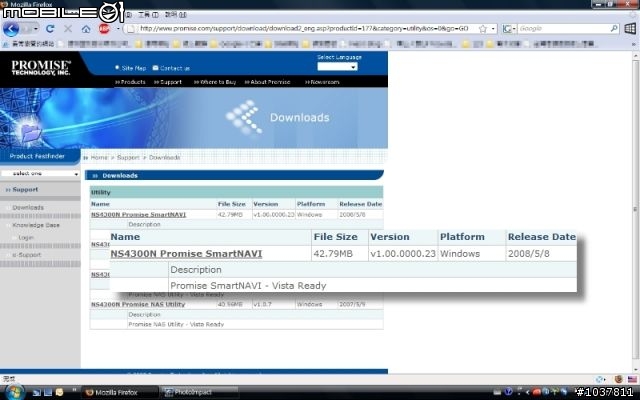Open the Product Fastfinder 'select one' dropdown
The image size is (640, 400).
(40, 173)
